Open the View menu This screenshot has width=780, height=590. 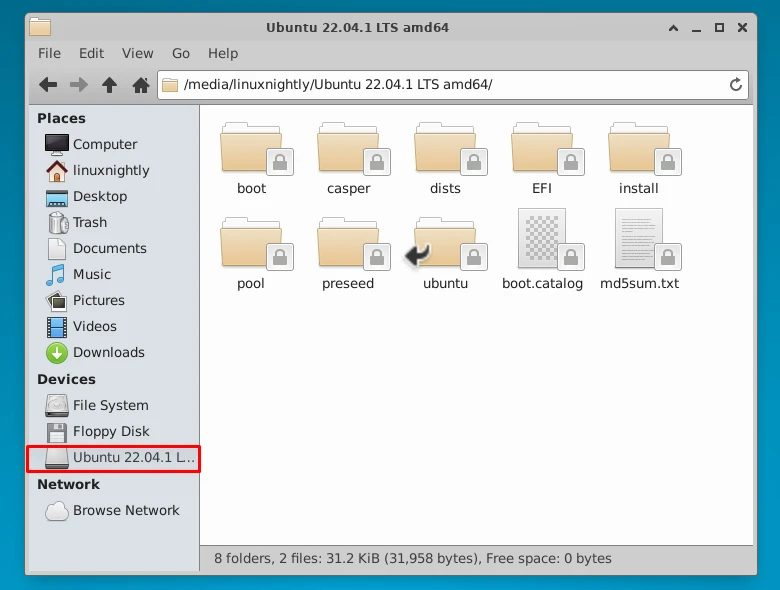pyautogui.click(x=138, y=53)
